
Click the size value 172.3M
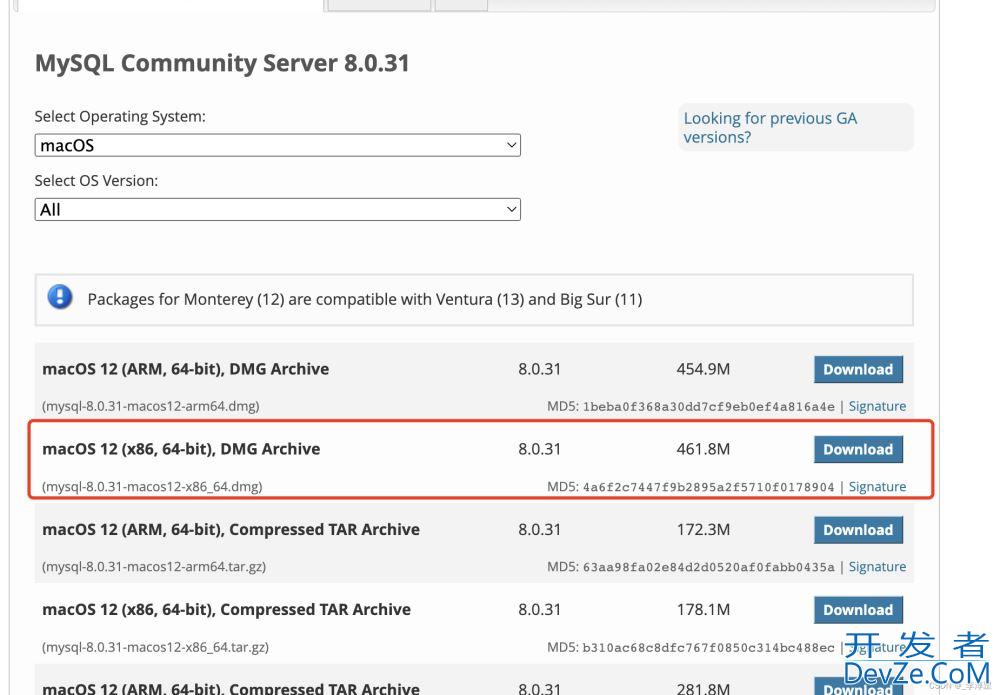[x=703, y=530]
